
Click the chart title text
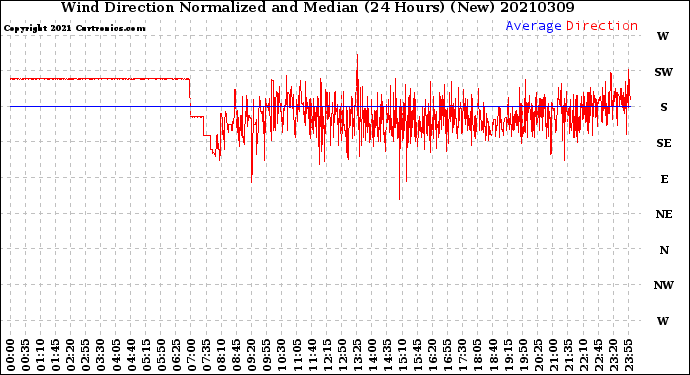click(317, 8)
